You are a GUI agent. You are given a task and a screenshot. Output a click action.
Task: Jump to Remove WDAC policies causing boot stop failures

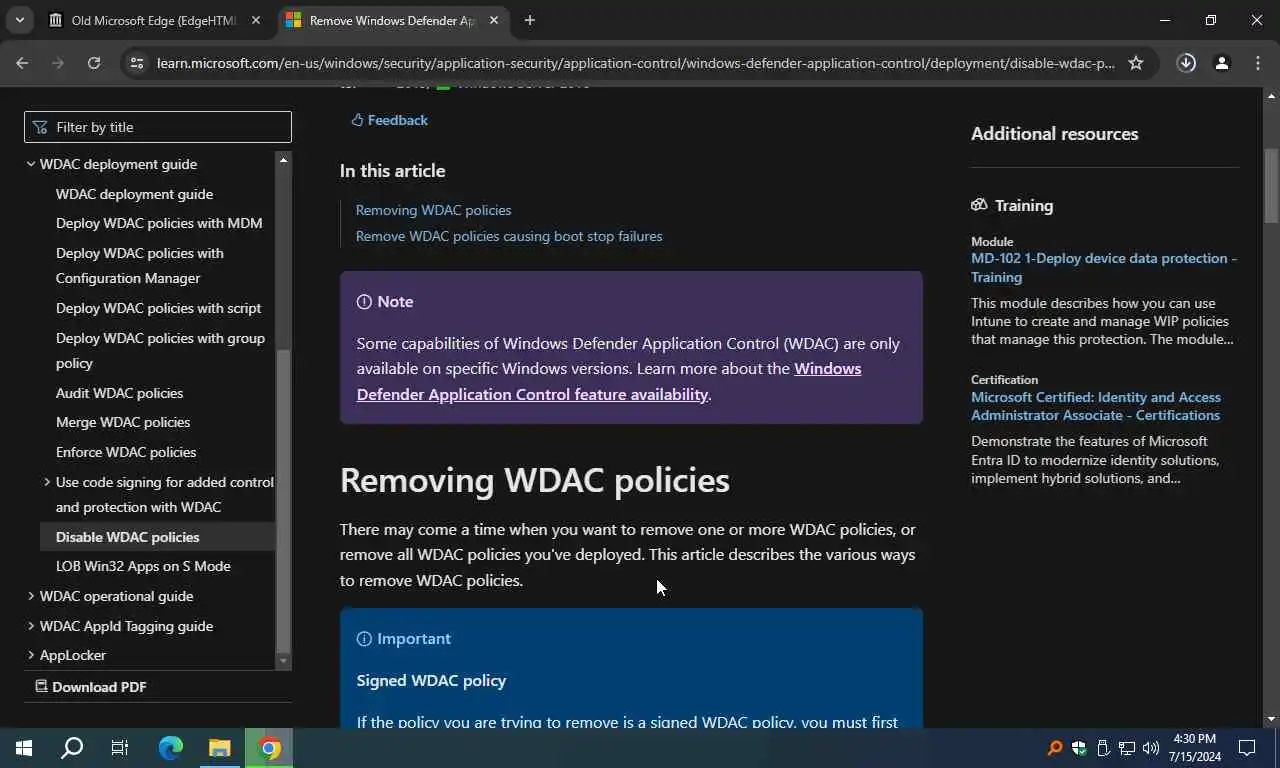[509, 236]
